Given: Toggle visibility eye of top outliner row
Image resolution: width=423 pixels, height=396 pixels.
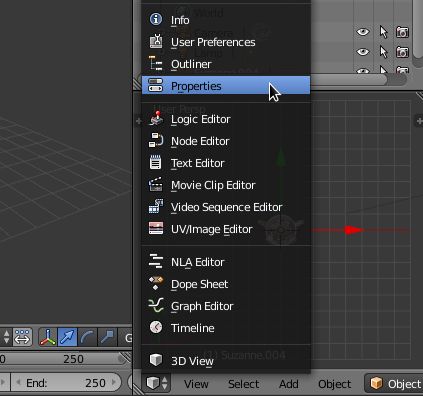Looking at the screenshot, I should pos(363,32).
